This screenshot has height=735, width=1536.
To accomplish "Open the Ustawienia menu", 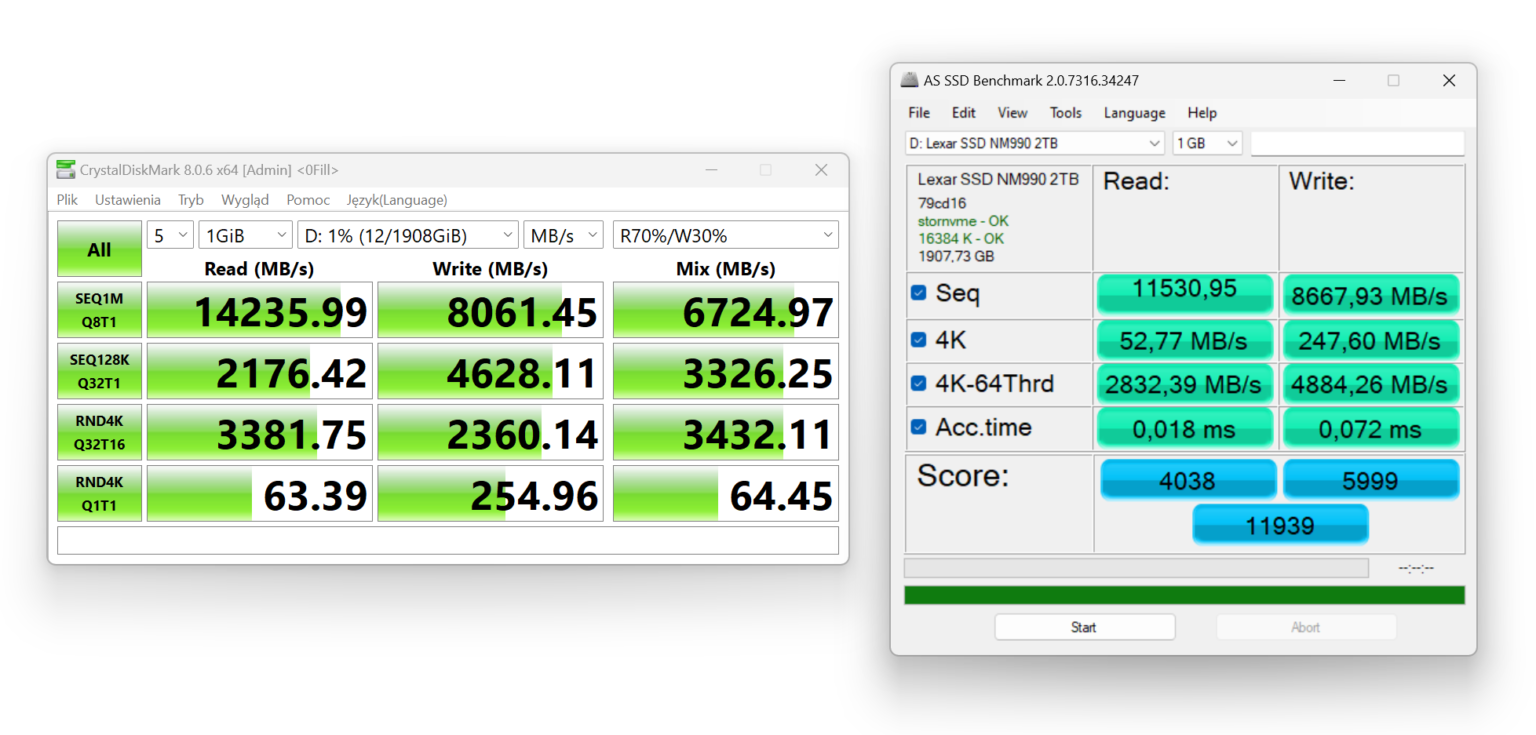I will (x=127, y=199).
